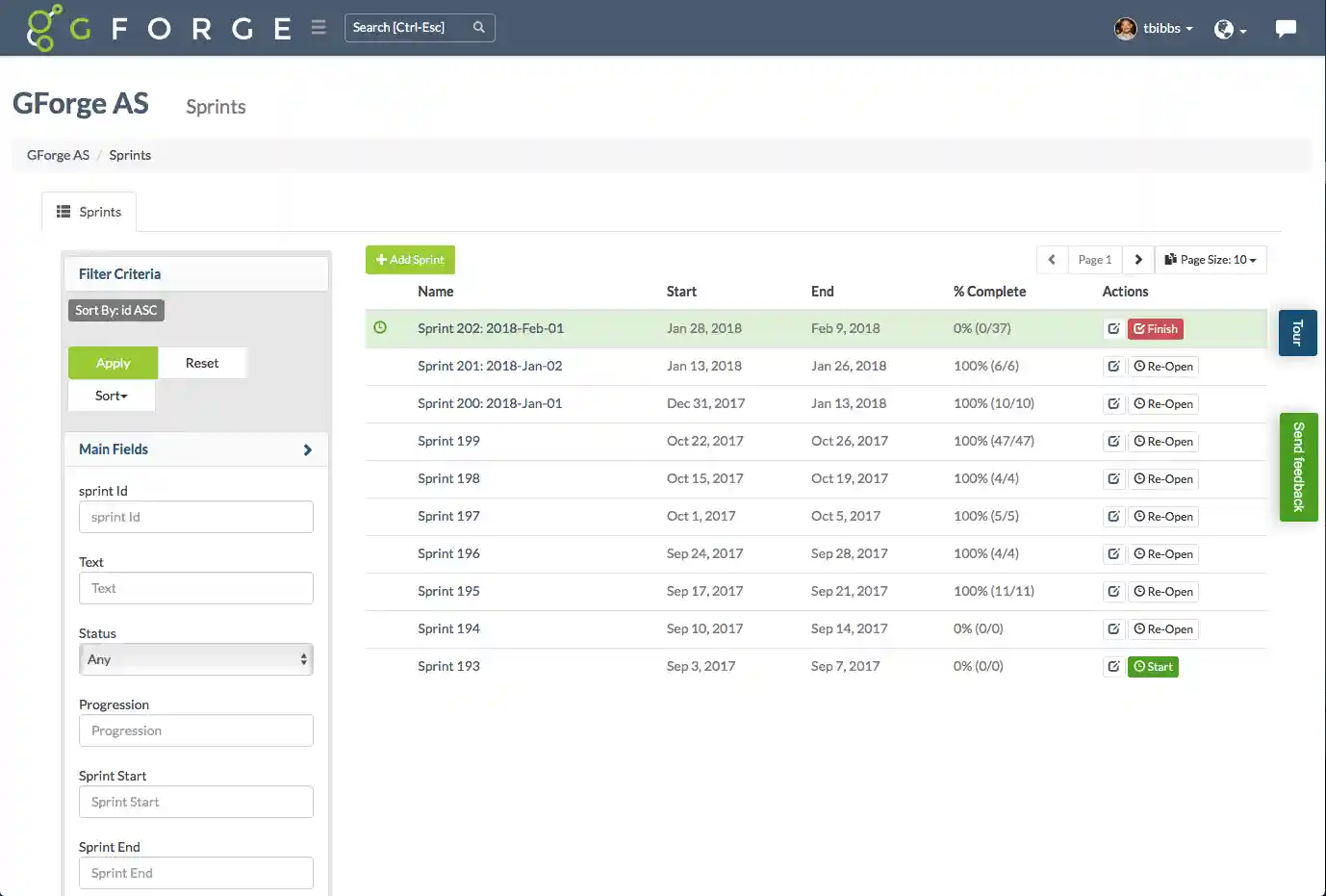The width and height of the screenshot is (1326, 896).
Task: Open the Sort dropdown under Apply
Action: 111,396
